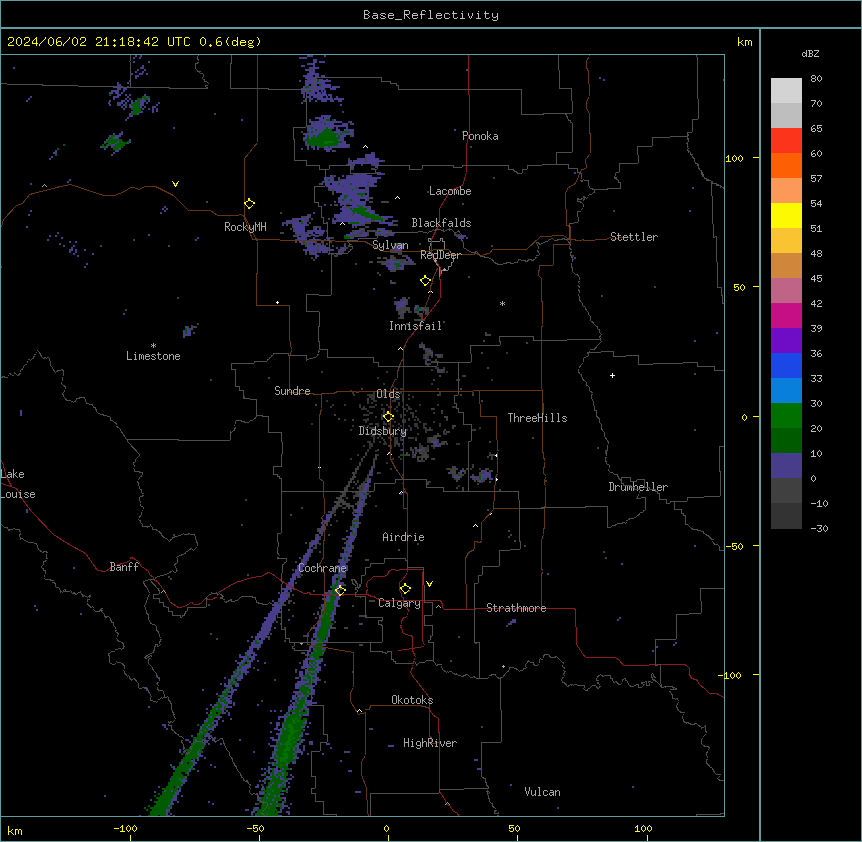Click the Lacombe city label
Image resolution: width=862 pixels, height=842 pixels.
450,191
